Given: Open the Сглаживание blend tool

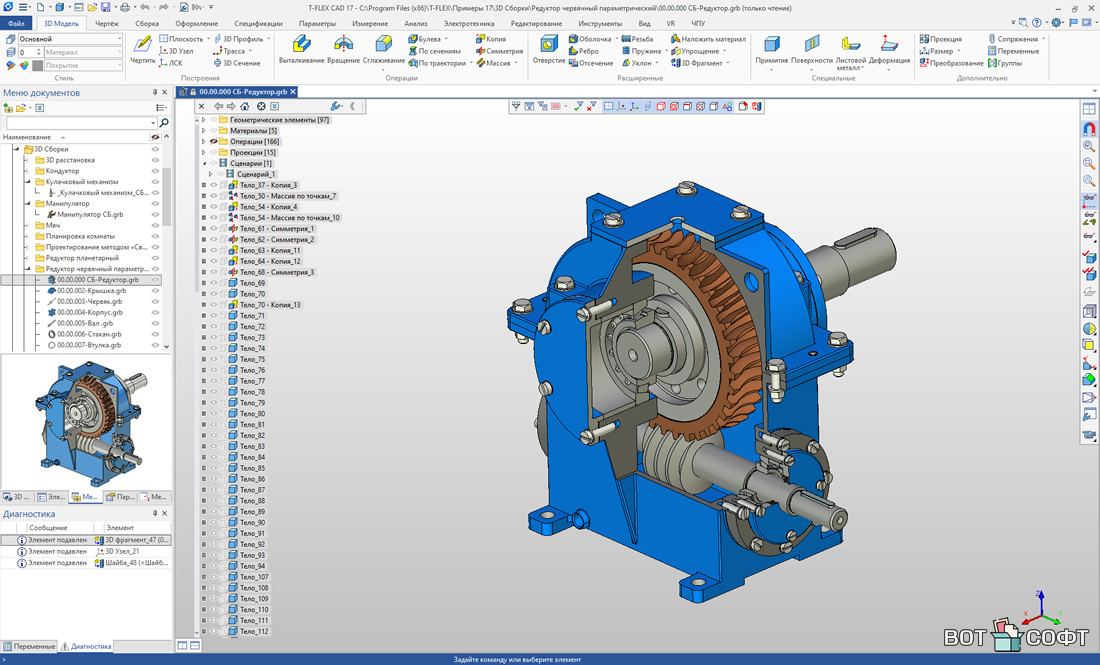Looking at the screenshot, I should (384, 50).
